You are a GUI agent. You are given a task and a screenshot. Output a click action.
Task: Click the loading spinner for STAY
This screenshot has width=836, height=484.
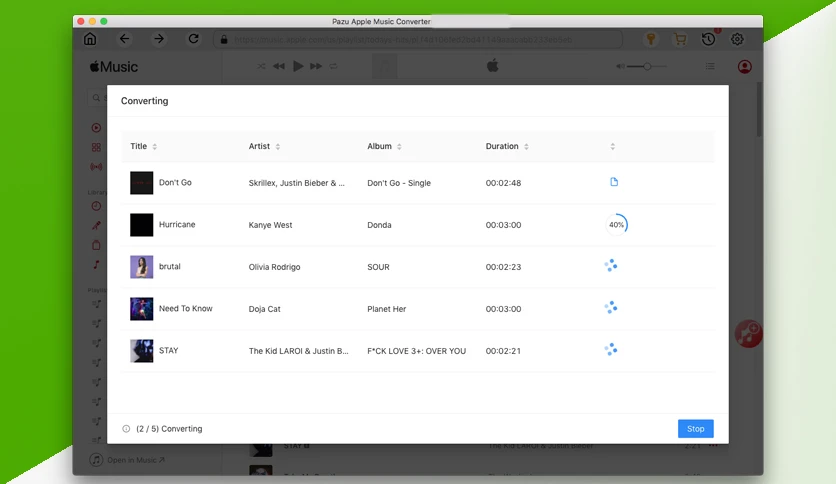(611, 350)
